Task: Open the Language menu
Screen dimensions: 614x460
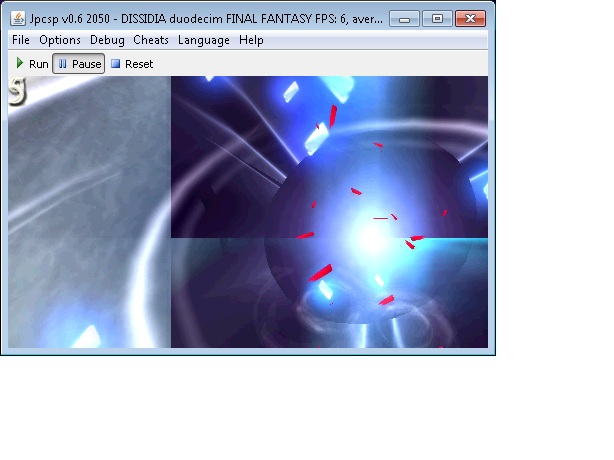Action: 204,40
